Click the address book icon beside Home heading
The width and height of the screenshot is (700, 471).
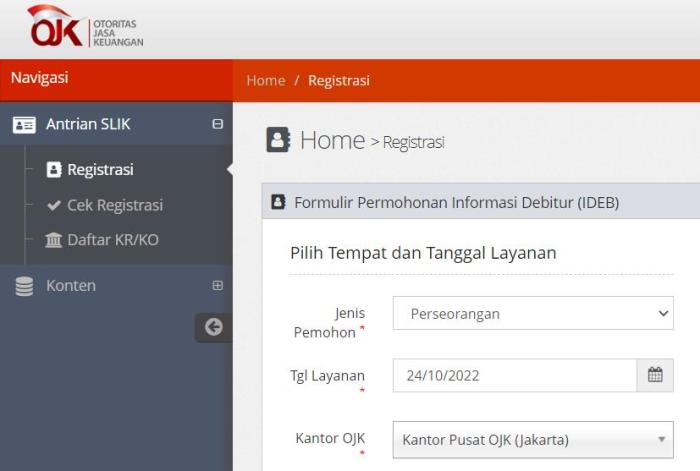(278, 140)
